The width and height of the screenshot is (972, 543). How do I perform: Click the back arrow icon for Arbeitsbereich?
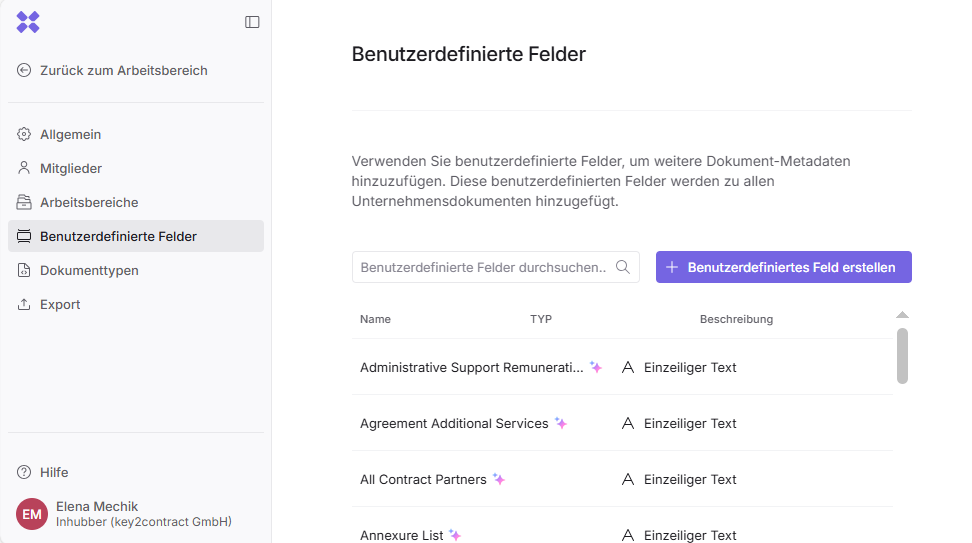[24, 71]
